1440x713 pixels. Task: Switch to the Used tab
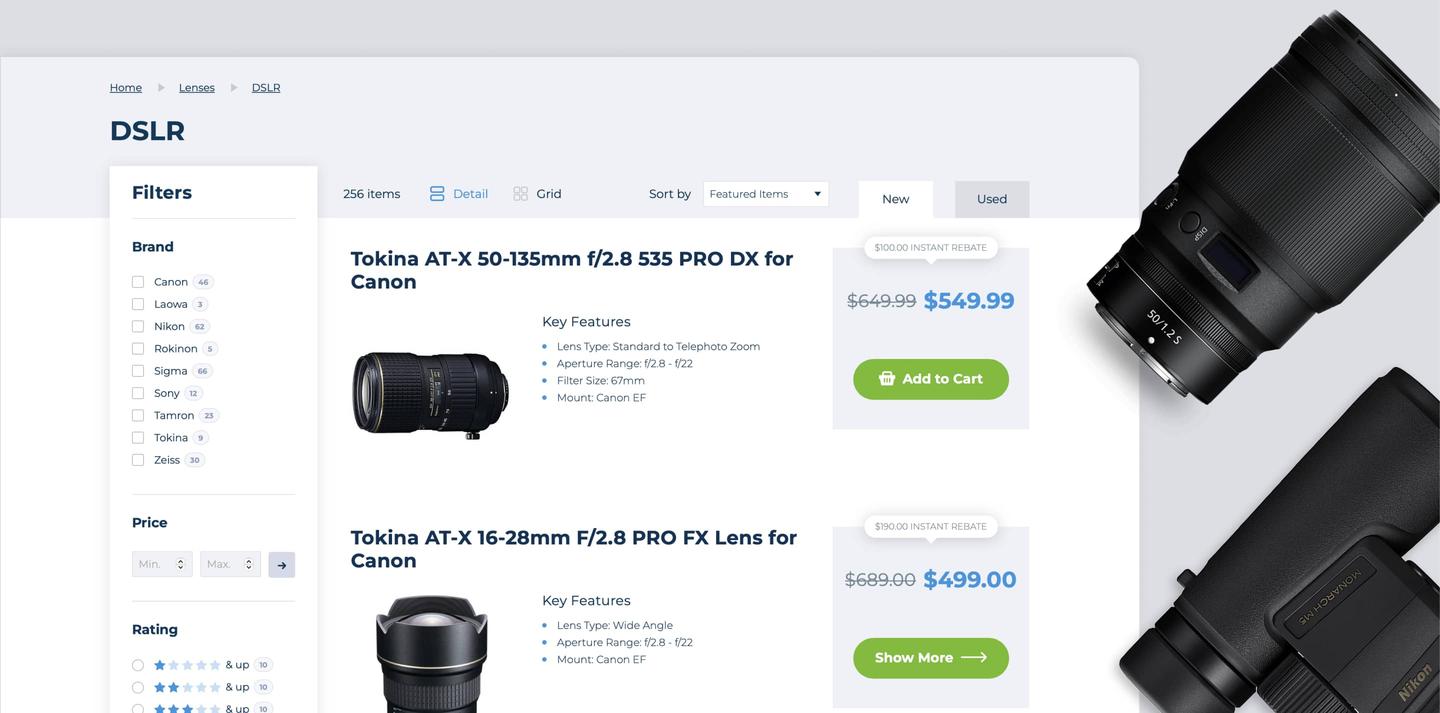992,199
